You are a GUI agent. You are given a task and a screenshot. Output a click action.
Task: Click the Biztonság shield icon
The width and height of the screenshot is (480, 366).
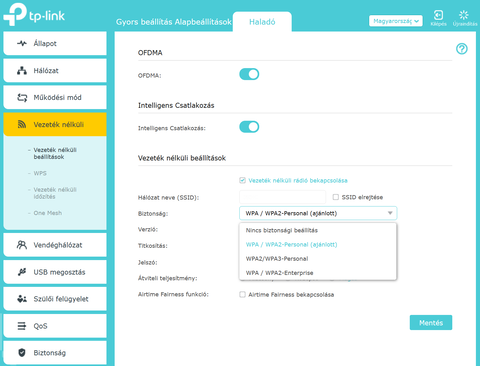pos(22,353)
